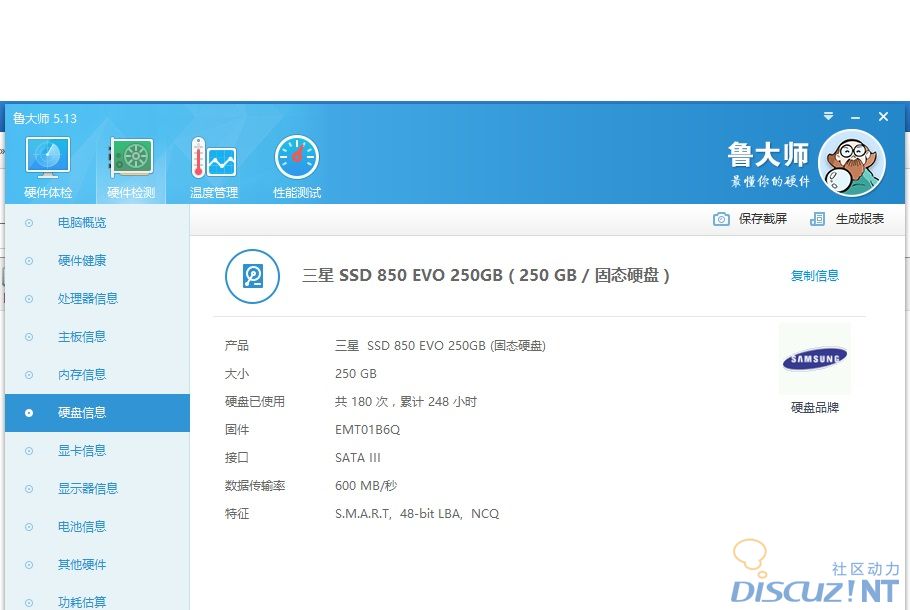
Task: Minimize the 鲁大师 window
Action: pyautogui.click(x=855, y=117)
